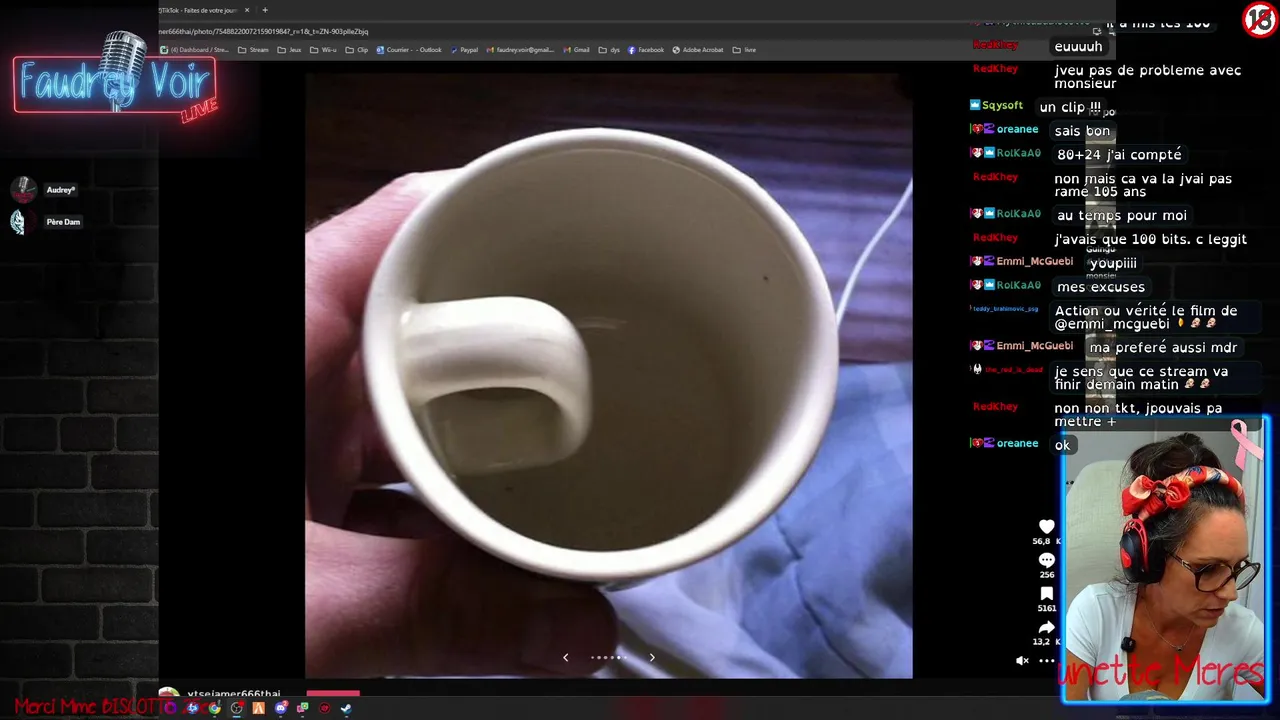The image size is (1280, 720).
Task: Open the dys bookmarks folder
Action: (x=610, y=50)
